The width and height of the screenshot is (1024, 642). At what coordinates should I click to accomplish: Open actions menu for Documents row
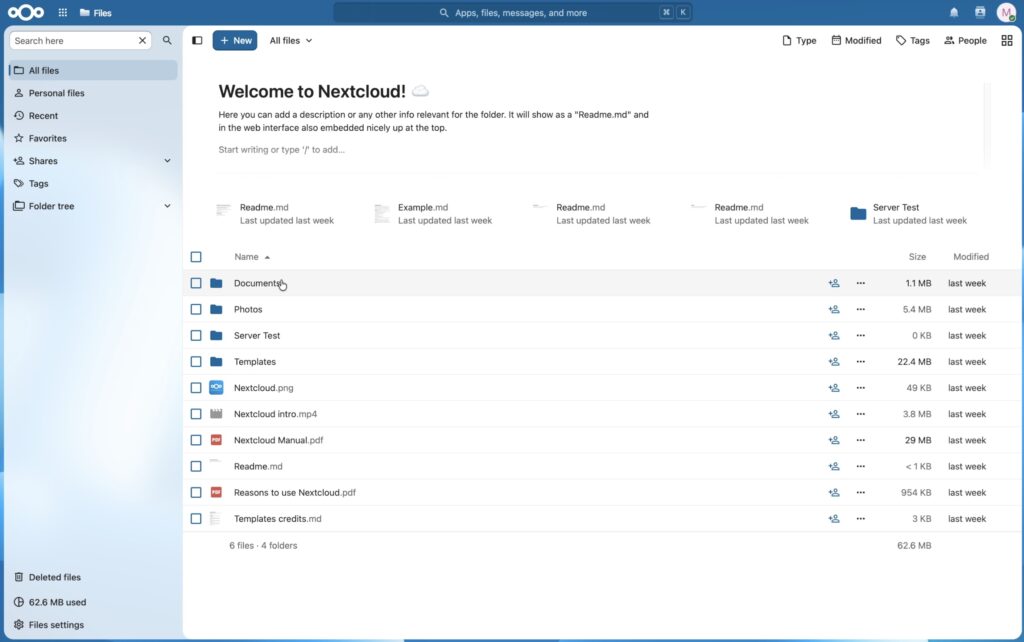(x=861, y=283)
